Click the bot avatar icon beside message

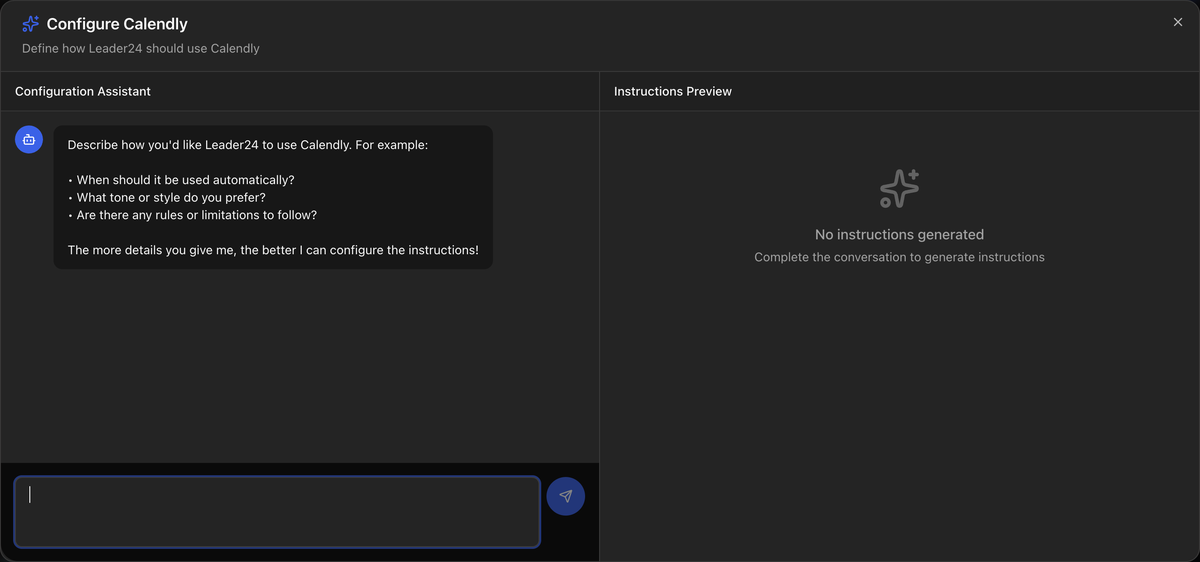click(x=29, y=140)
